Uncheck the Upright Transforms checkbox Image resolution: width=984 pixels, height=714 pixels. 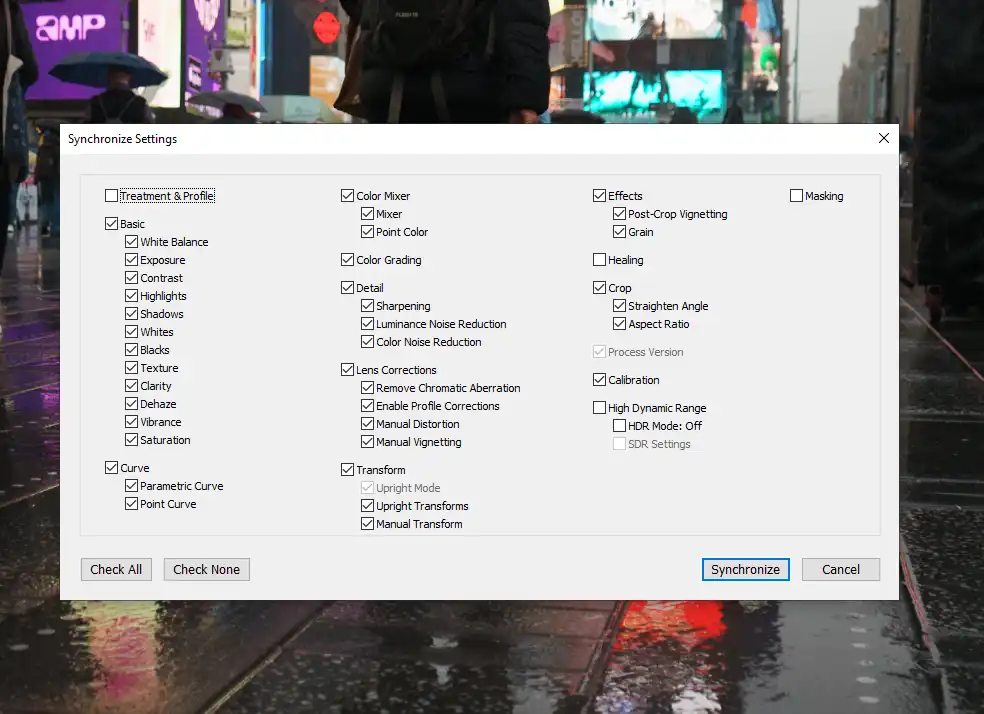click(x=368, y=506)
